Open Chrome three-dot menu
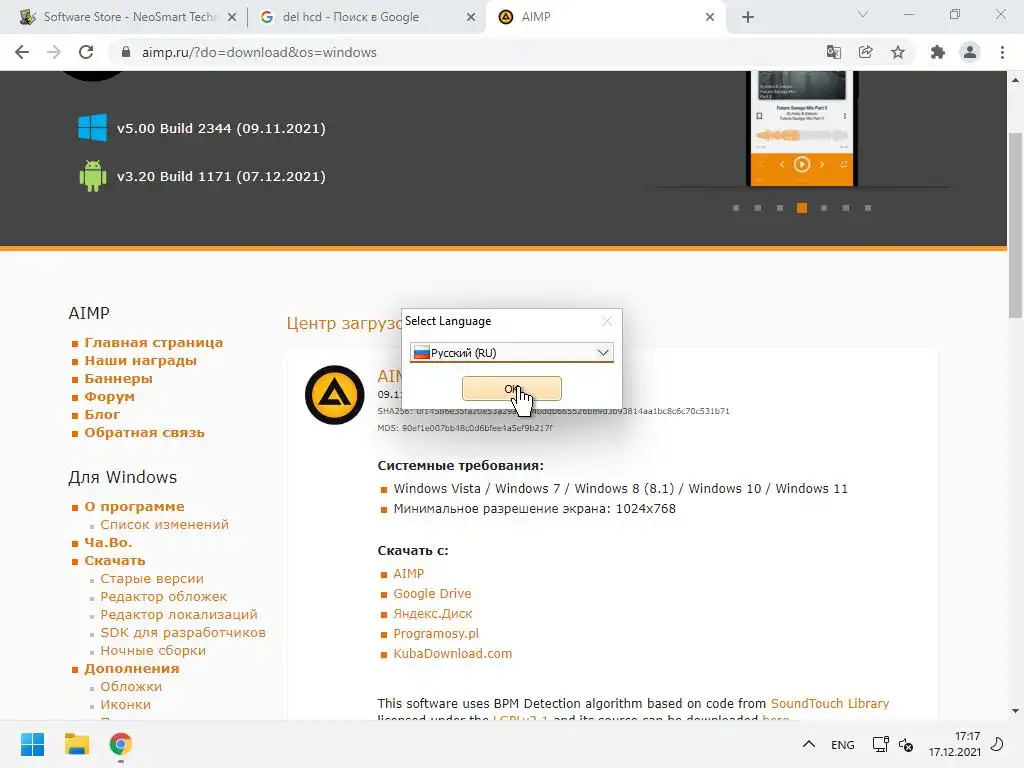 (x=1002, y=52)
